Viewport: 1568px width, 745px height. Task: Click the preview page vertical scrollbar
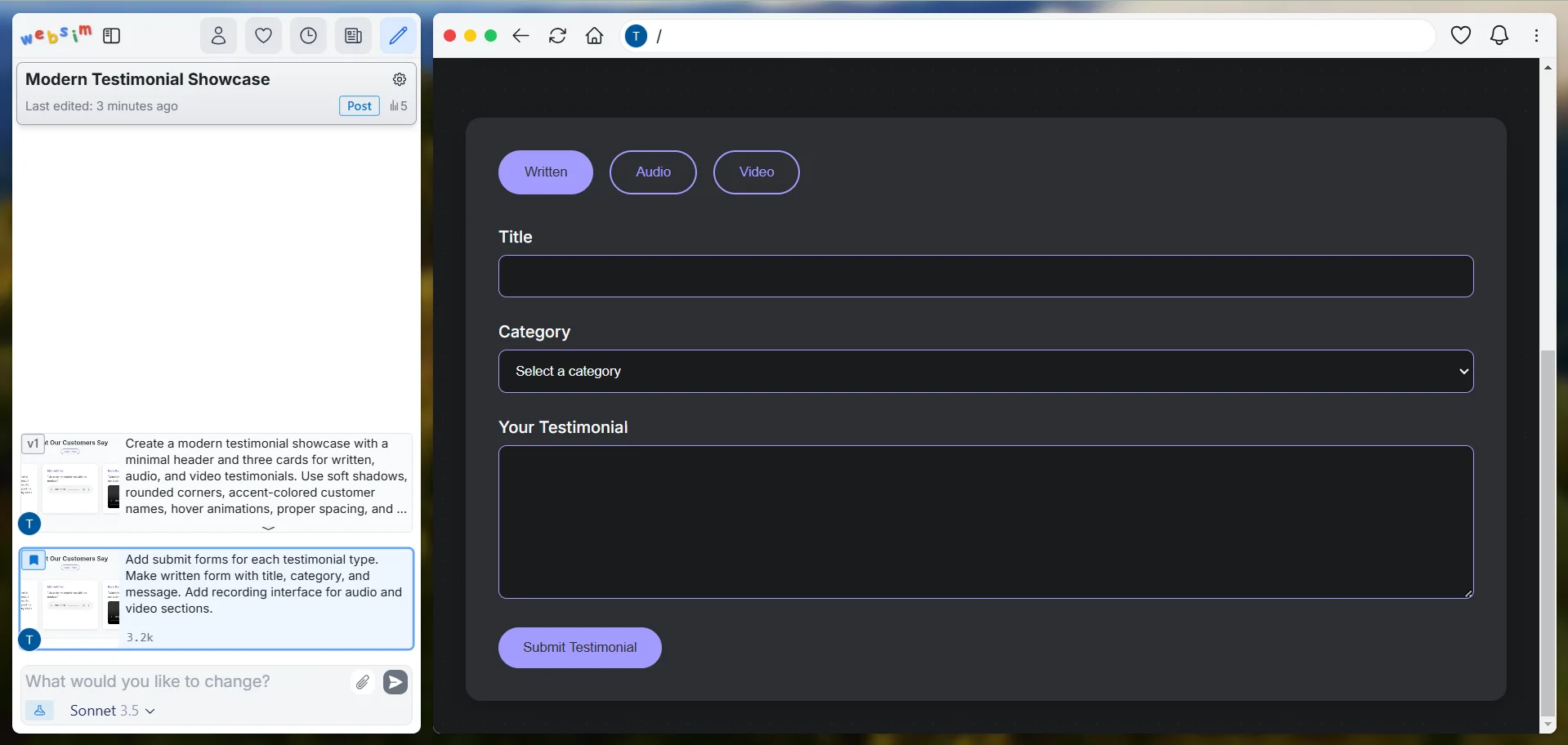tap(1548, 533)
